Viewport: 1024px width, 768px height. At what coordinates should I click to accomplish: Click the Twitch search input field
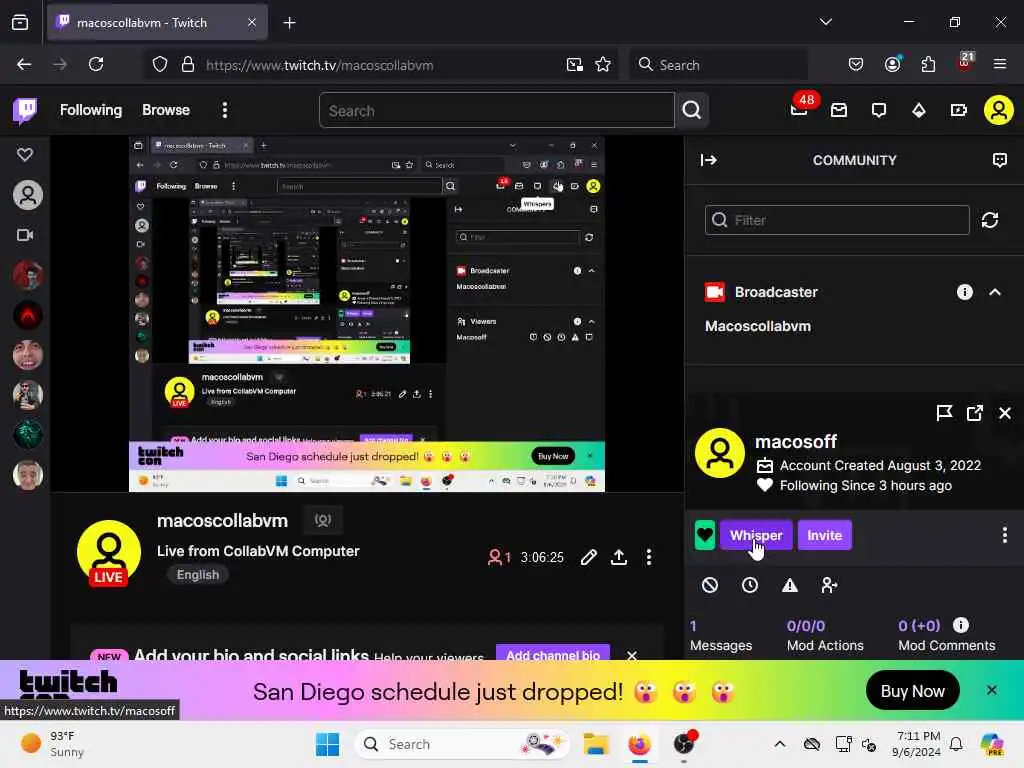click(496, 110)
